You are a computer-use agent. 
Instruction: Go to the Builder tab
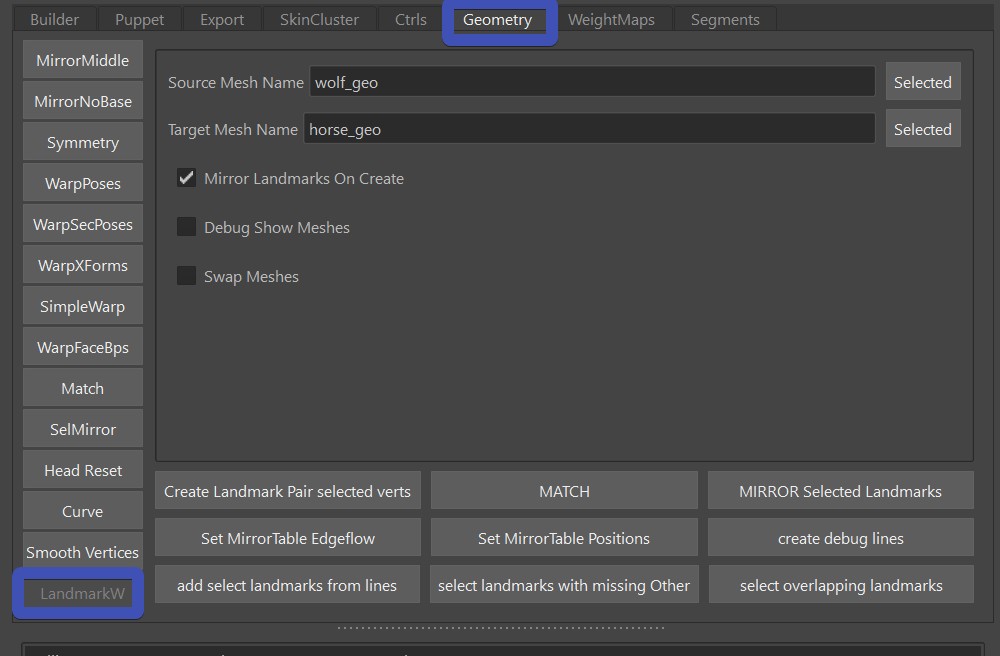pos(55,19)
